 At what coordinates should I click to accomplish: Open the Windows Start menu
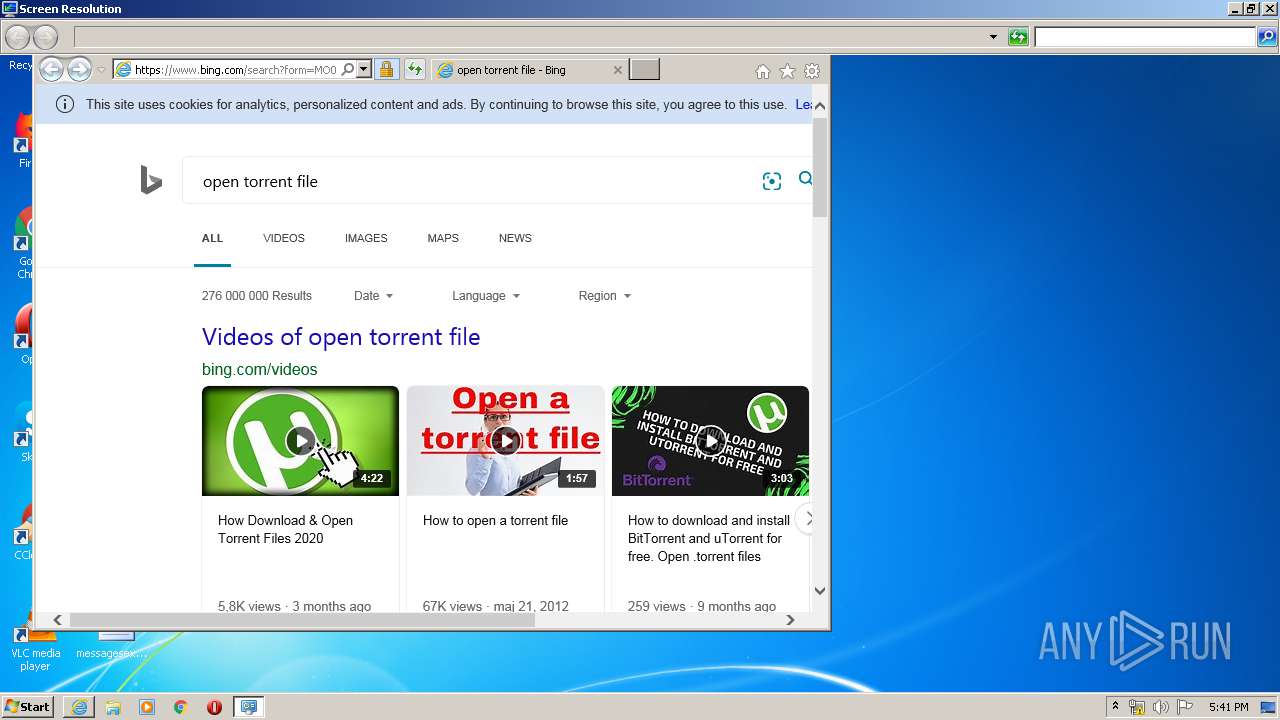[x=27, y=706]
